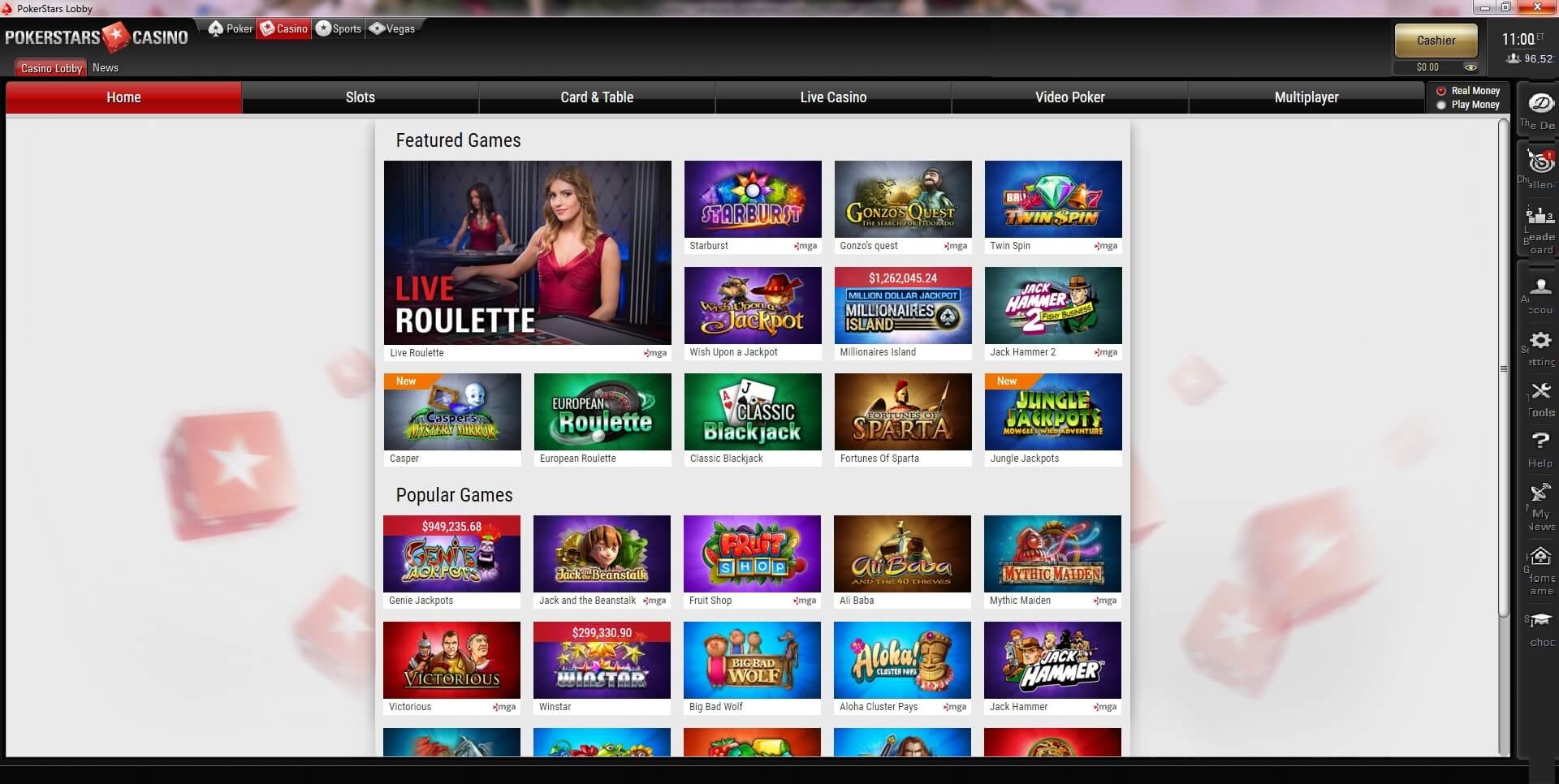Click the PokerStars Casino logo
1559x784 pixels.
tap(97, 37)
